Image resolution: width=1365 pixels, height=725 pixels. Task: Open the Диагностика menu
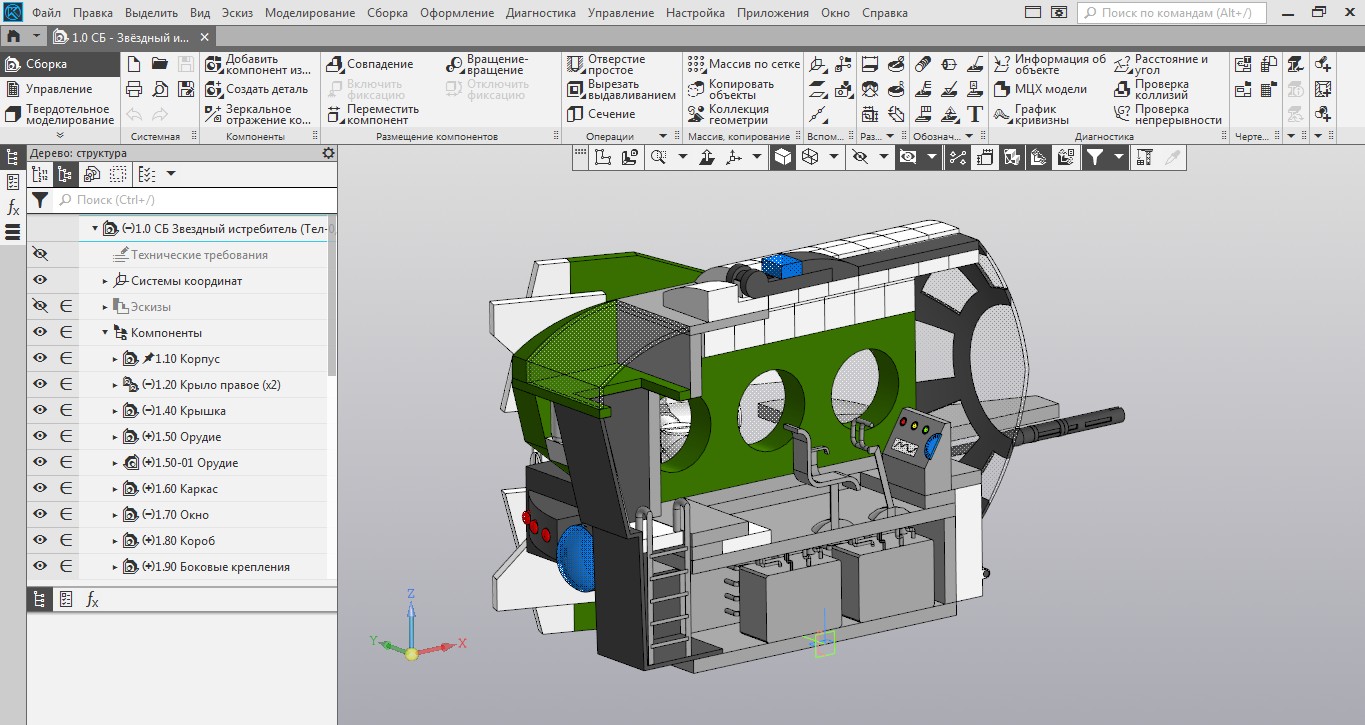click(540, 13)
